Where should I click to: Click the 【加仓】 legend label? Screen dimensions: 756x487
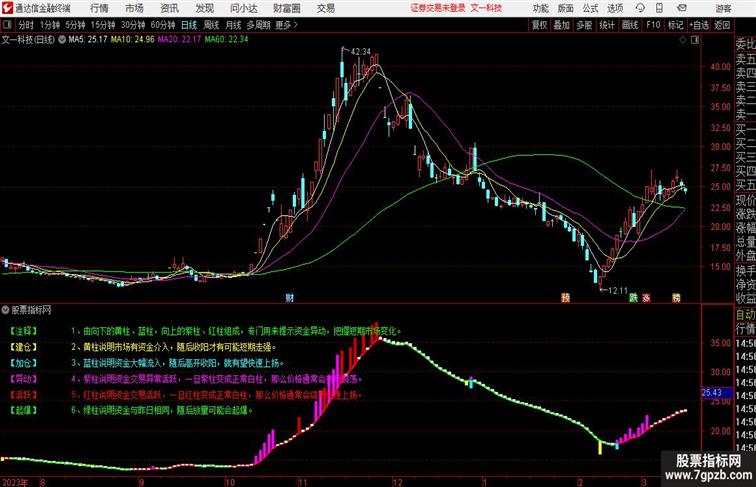coord(24,363)
